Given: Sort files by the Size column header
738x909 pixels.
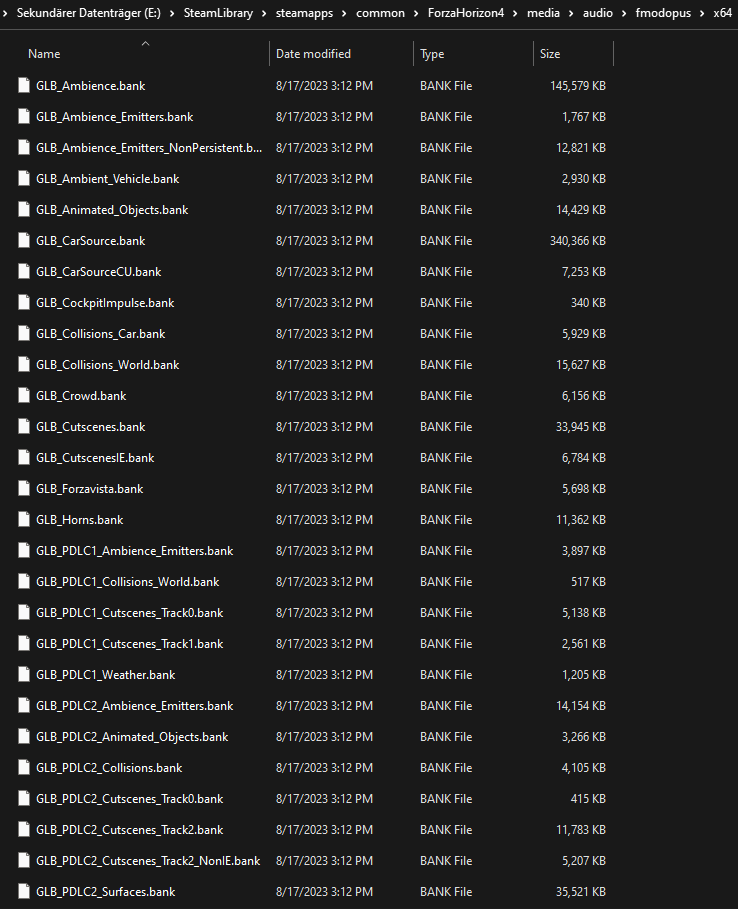Looking at the screenshot, I should coord(550,54).
